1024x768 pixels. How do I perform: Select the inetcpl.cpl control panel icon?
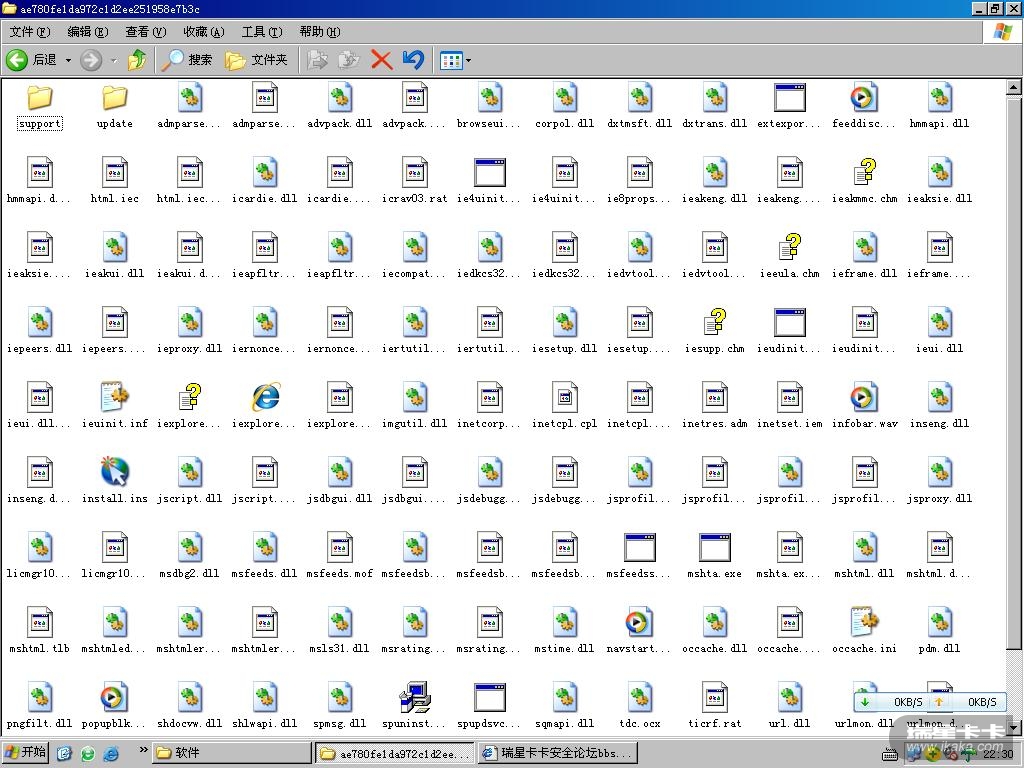click(x=565, y=397)
